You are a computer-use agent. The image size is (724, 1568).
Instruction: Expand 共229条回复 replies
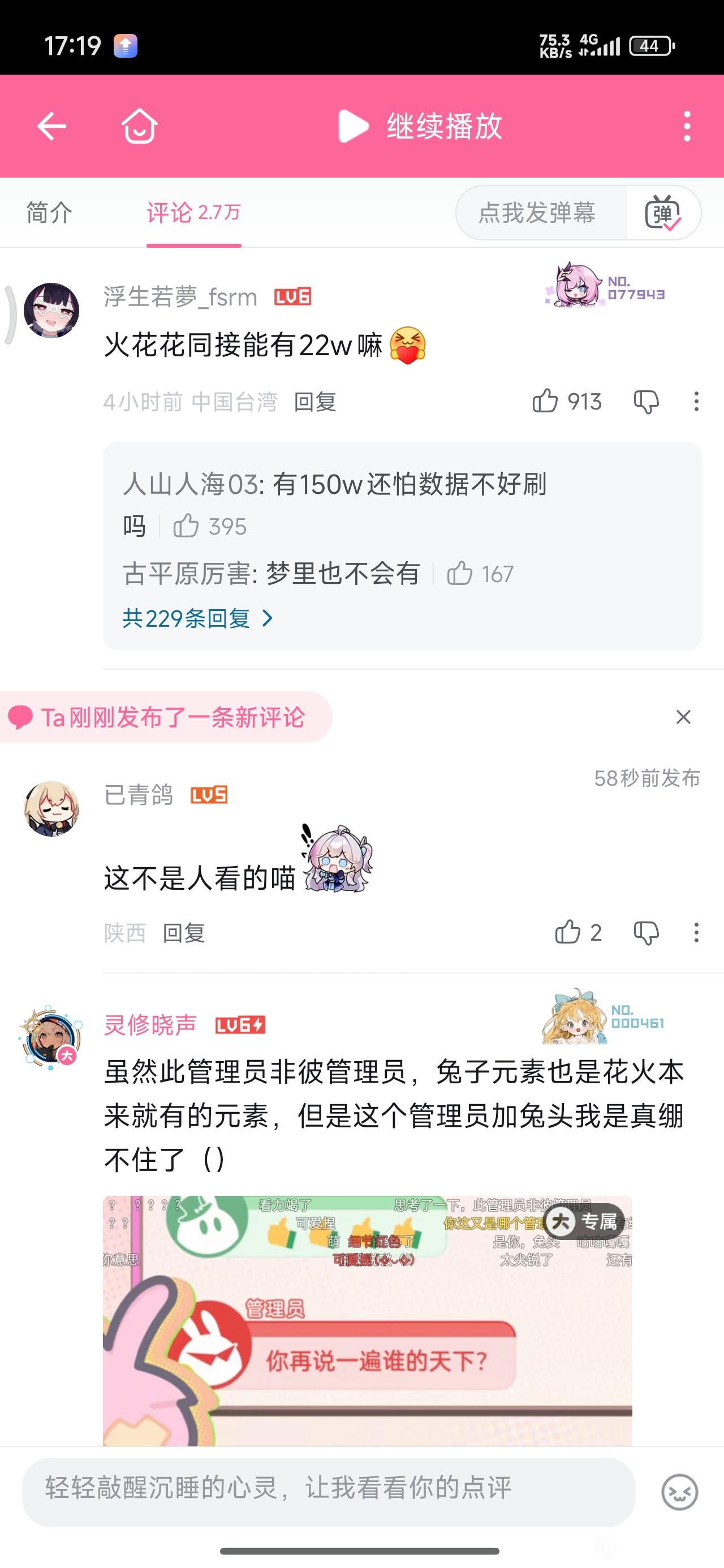coord(198,618)
